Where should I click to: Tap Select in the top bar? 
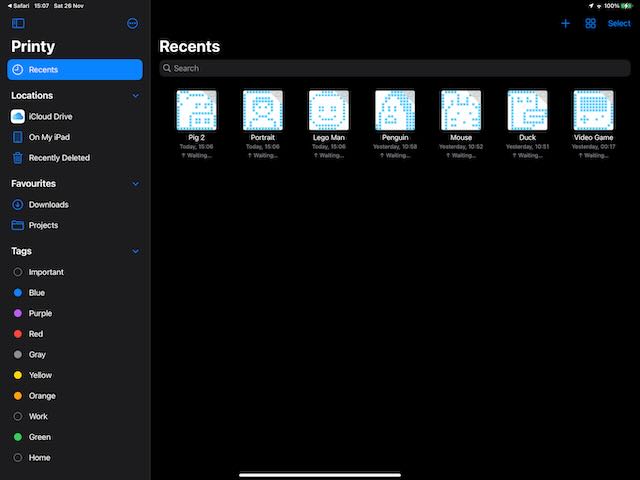pos(619,24)
